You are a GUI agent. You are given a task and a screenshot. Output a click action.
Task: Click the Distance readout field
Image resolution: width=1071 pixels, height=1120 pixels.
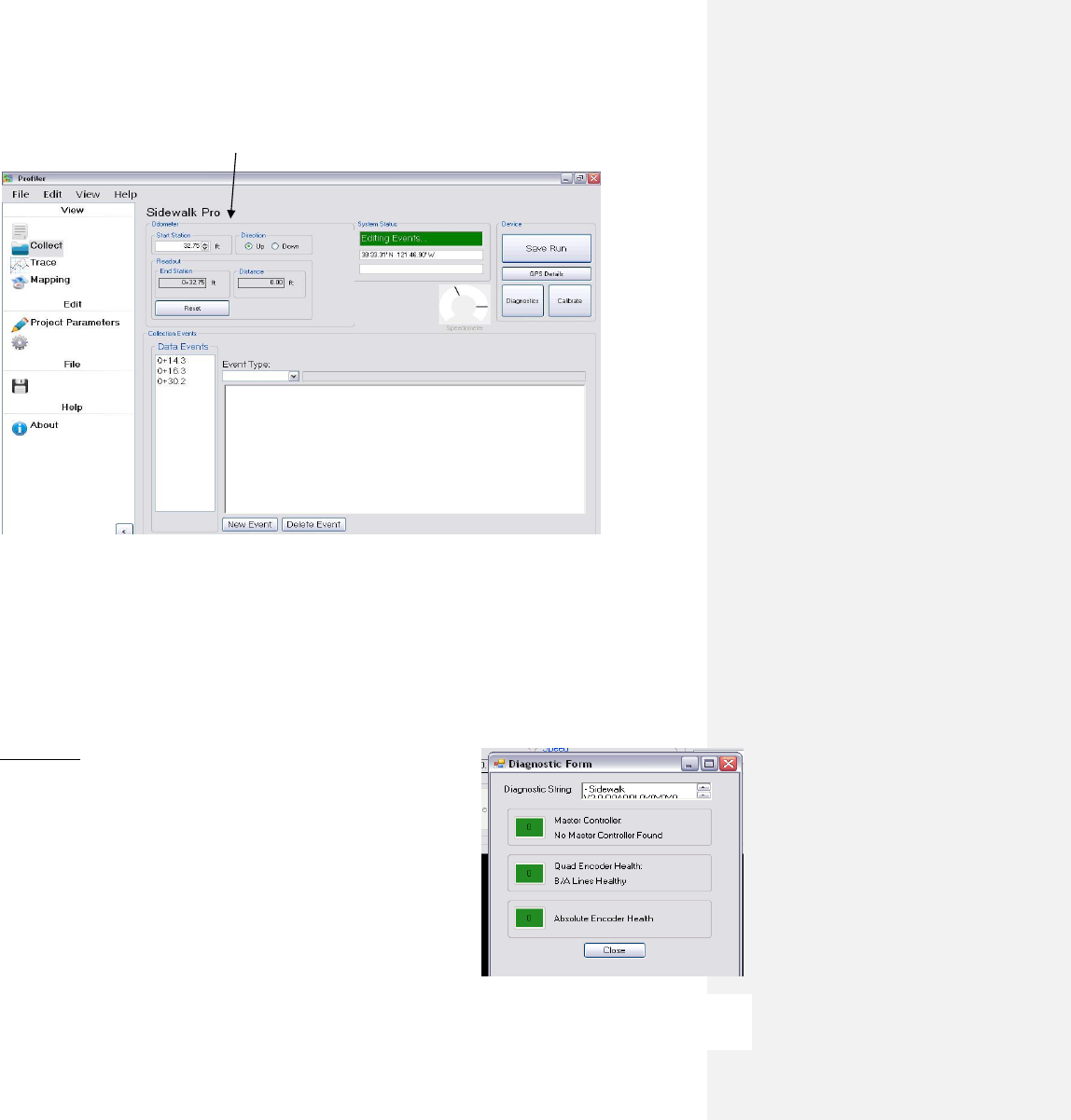pyautogui.click(x=261, y=283)
